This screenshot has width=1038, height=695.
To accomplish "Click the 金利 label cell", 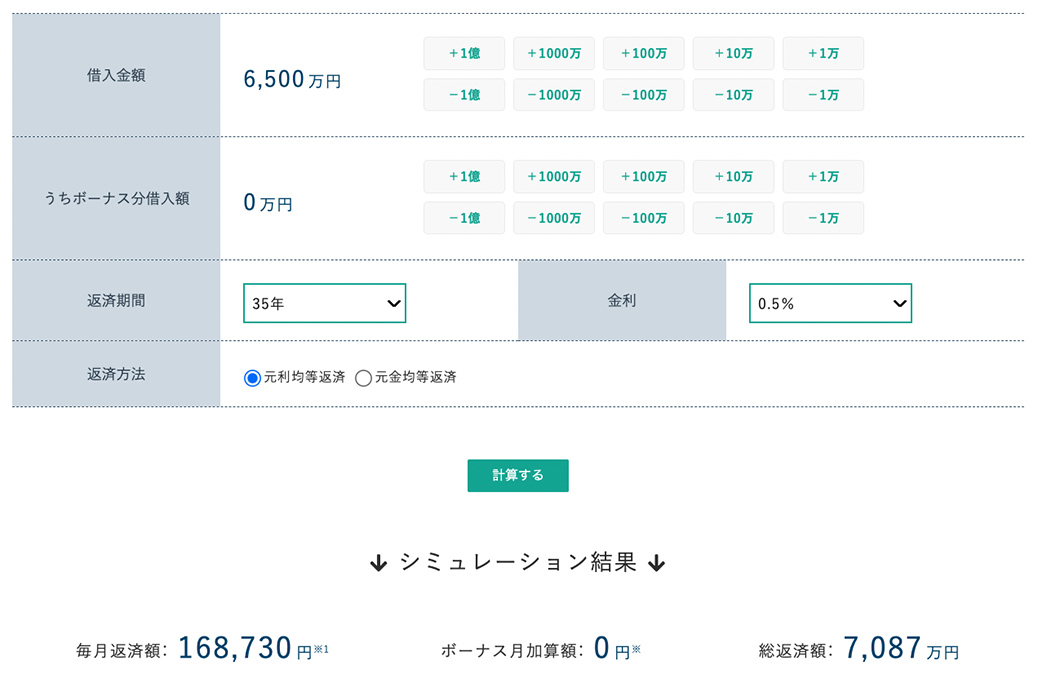I will 622,301.
